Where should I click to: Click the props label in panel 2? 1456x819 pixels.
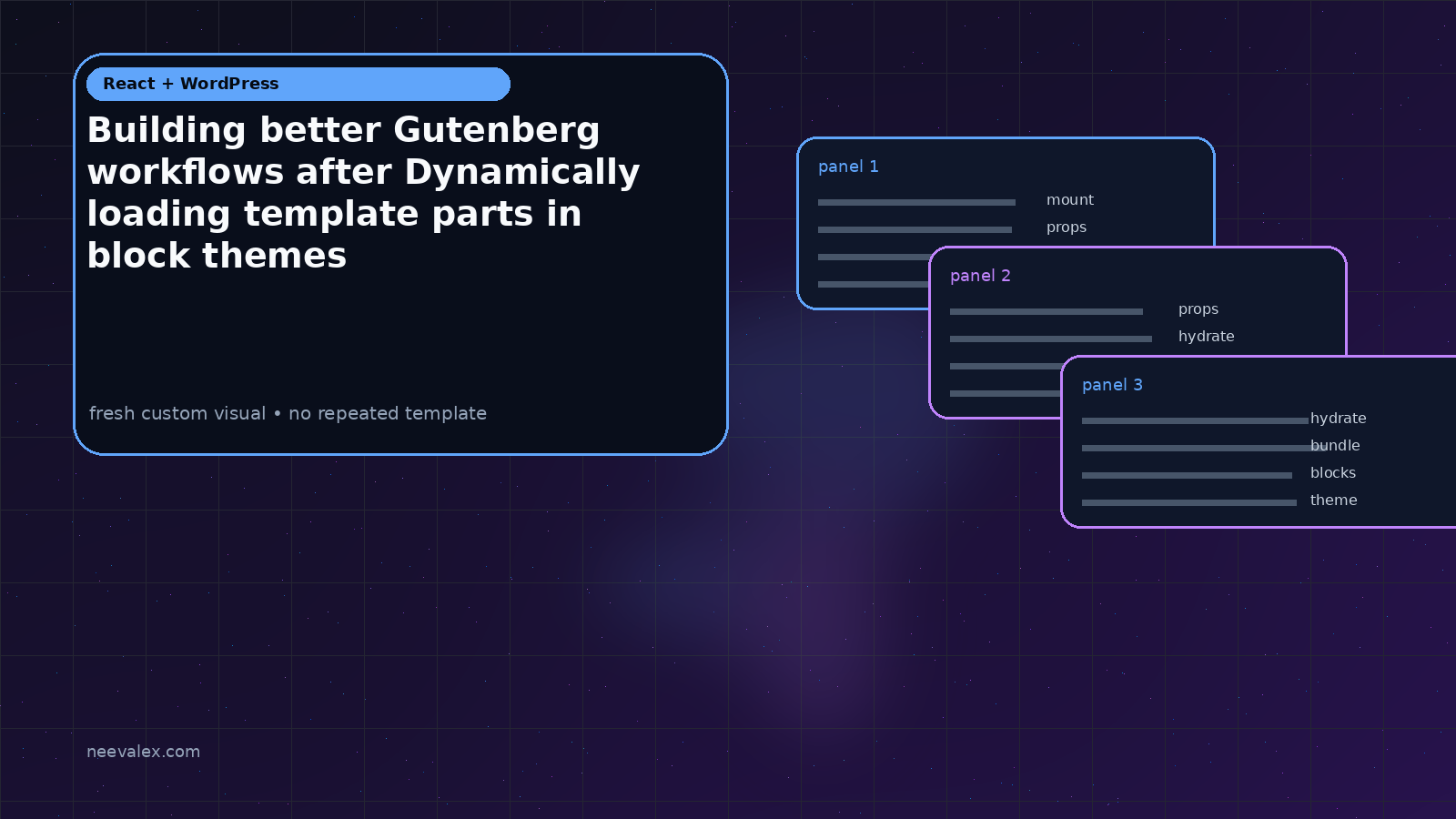[x=1198, y=309]
